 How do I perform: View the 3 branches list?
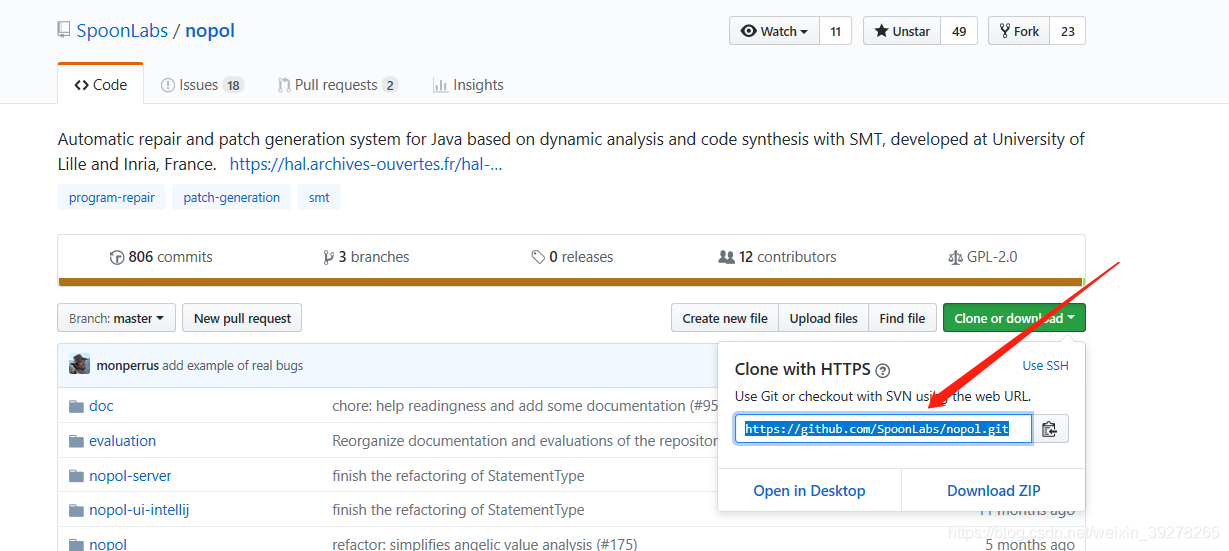click(366, 257)
